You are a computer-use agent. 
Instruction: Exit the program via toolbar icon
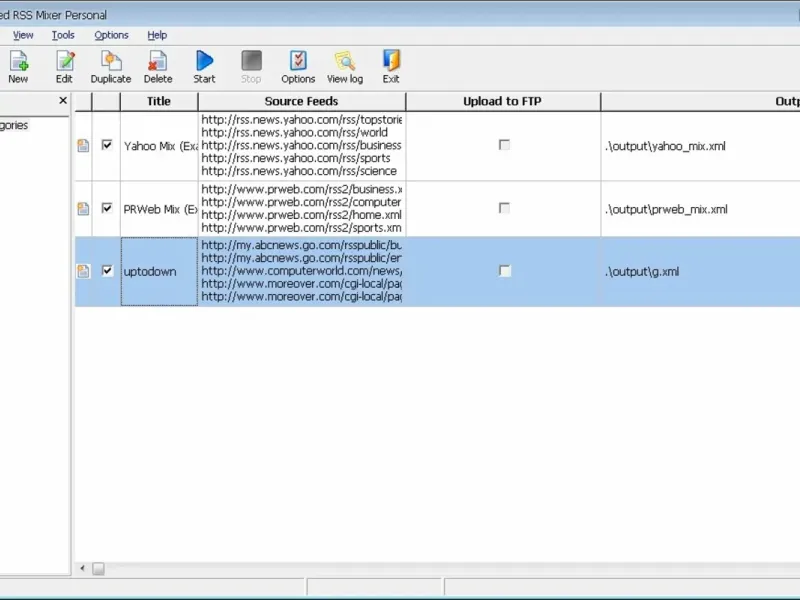pos(391,67)
